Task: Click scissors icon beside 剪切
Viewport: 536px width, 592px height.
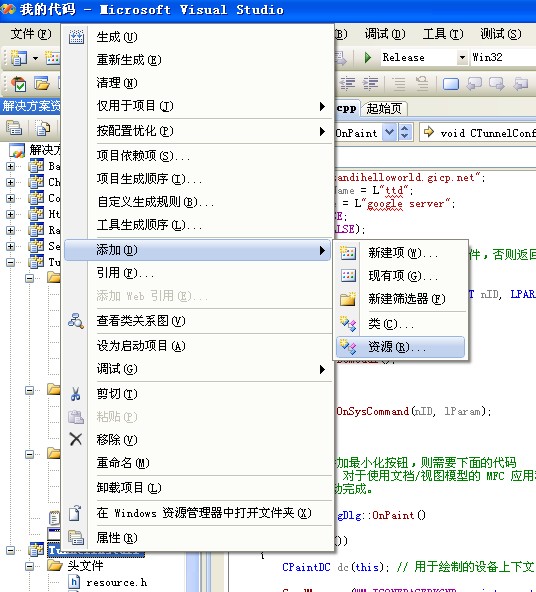Action: [75, 394]
